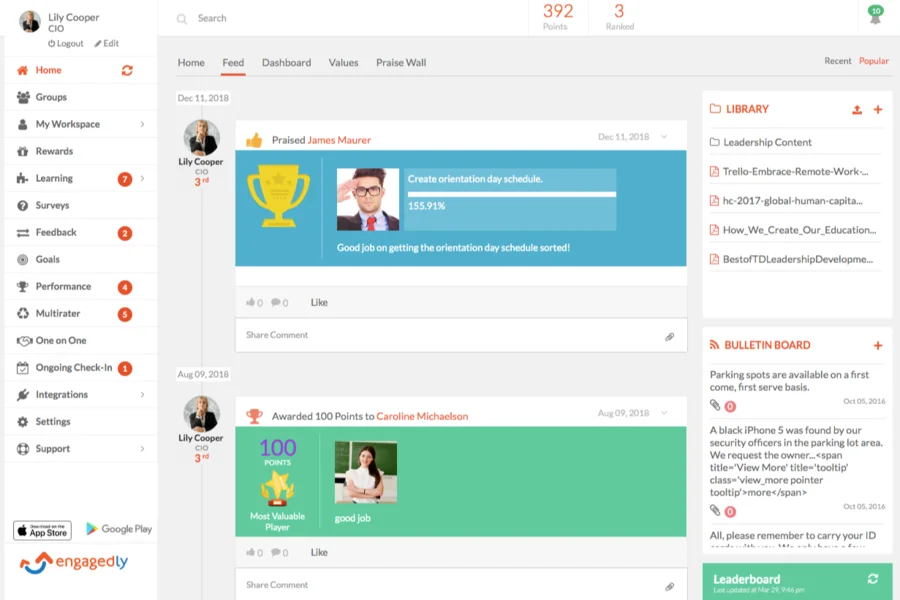Switch to the Home tab
The image size is (900, 600).
pyautogui.click(x=191, y=63)
